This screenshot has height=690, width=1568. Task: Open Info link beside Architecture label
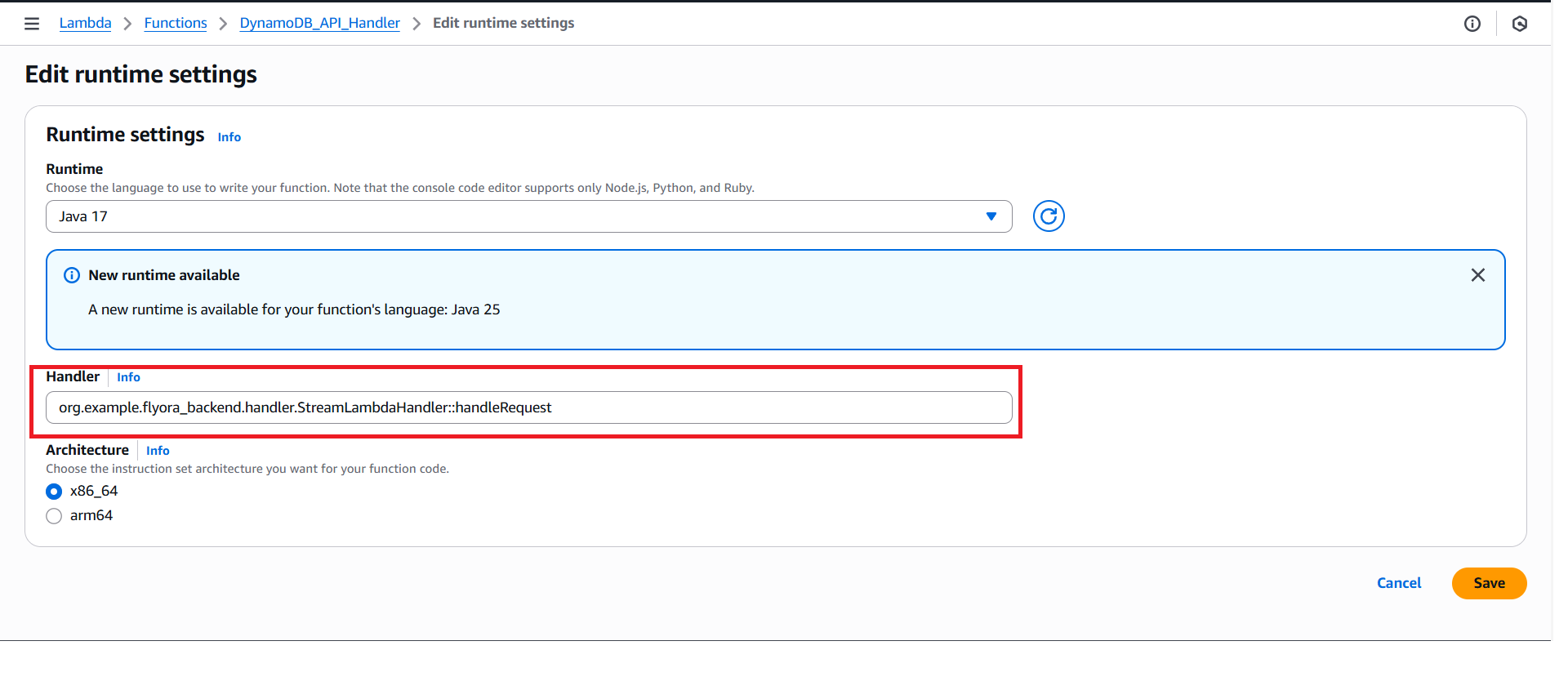(158, 451)
